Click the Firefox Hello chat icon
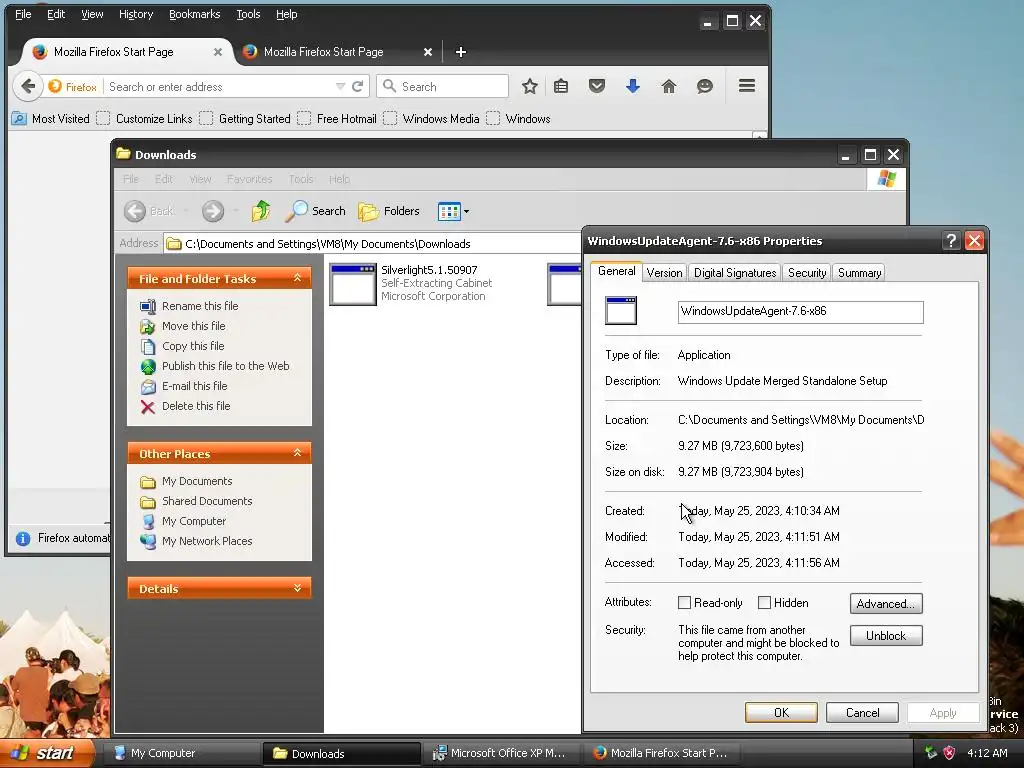Image resolution: width=1024 pixels, height=768 pixels. 705,86
